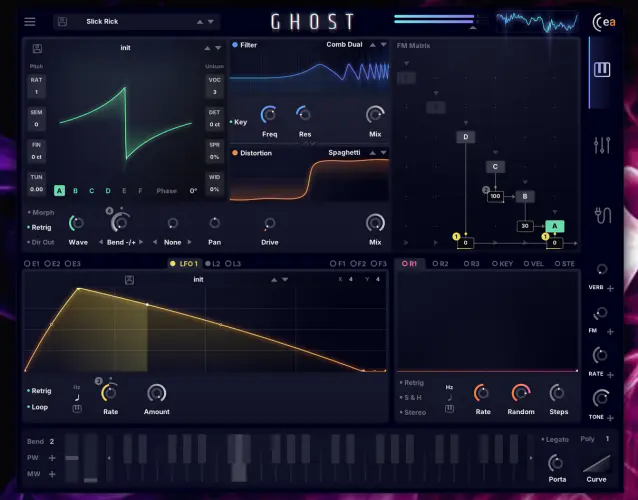
Task: Add modulation to TONE with plus icon
Action: tap(610, 418)
